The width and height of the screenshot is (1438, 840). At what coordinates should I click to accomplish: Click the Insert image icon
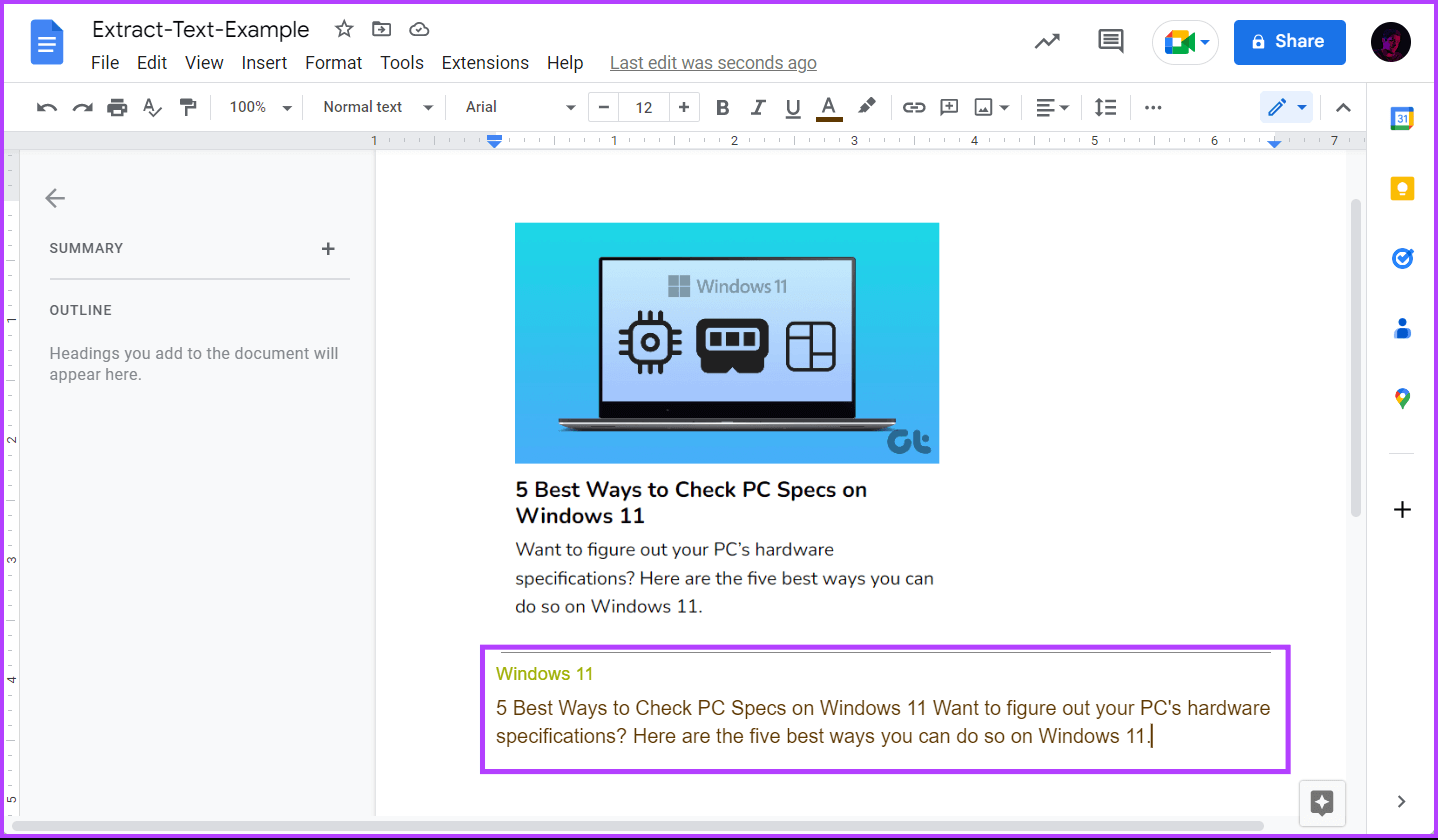[x=984, y=108]
